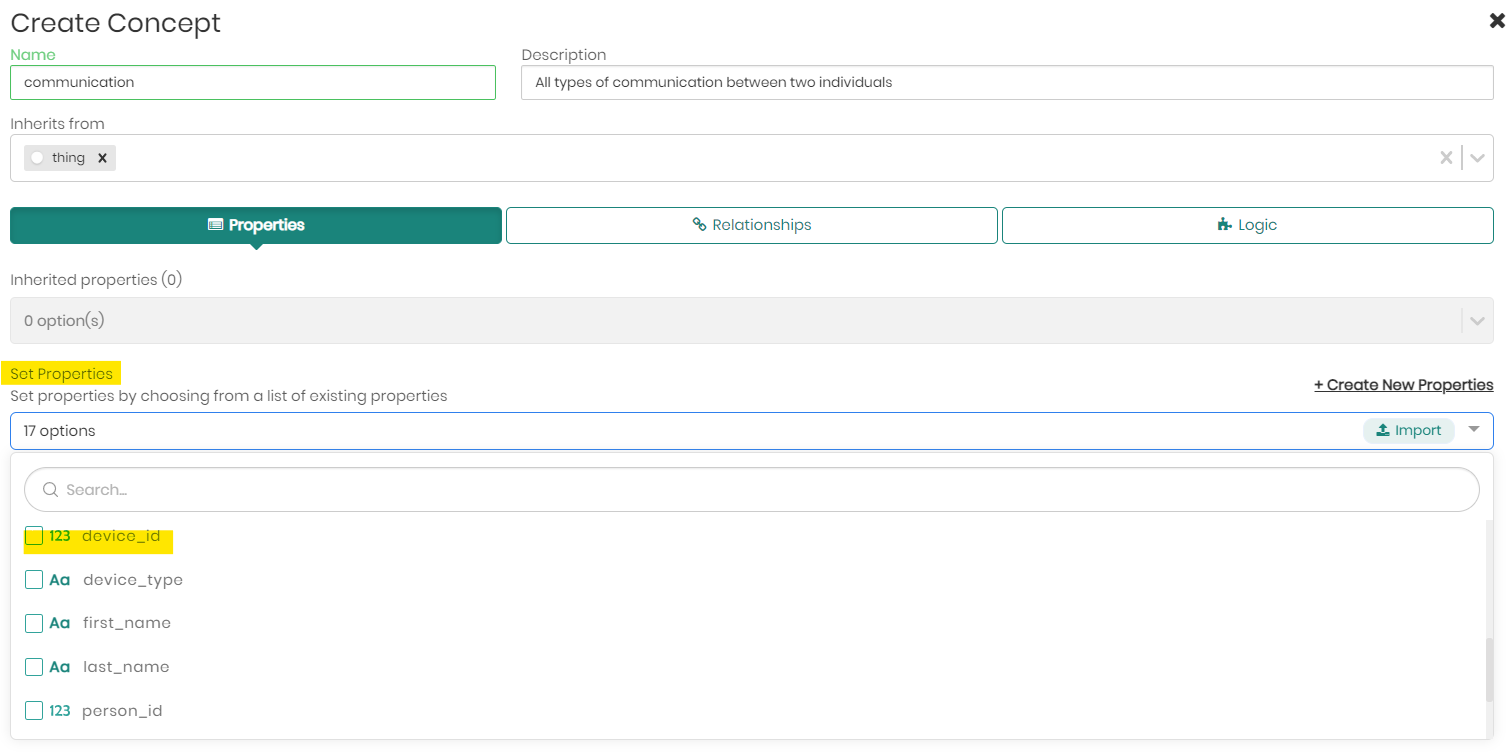Clear all Inherits from selections
This screenshot has height=754, width=1512.
tap(1445, 158)
